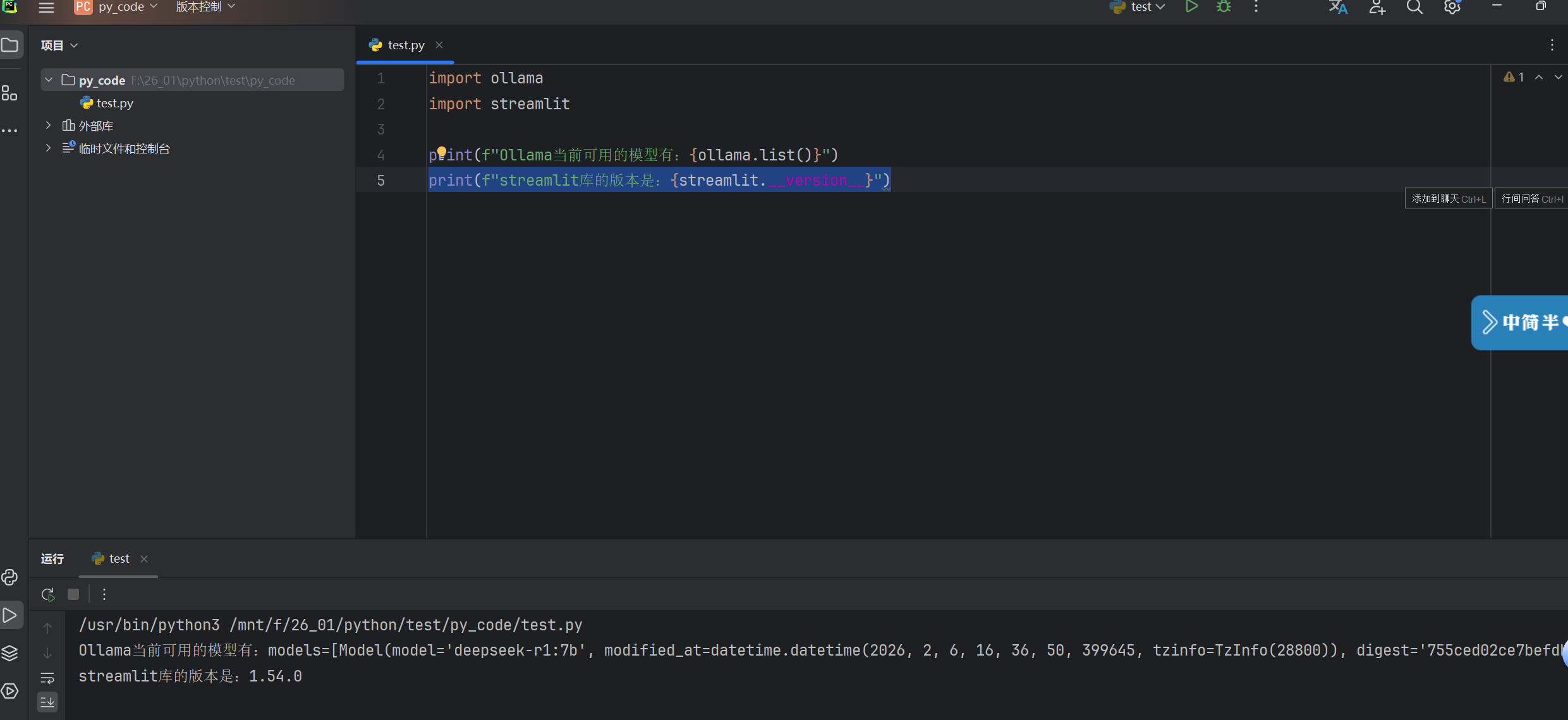This screenshot has width=1568, height=720.
Task: Start debugging with the bug icon
Action: pos(1224,7)
